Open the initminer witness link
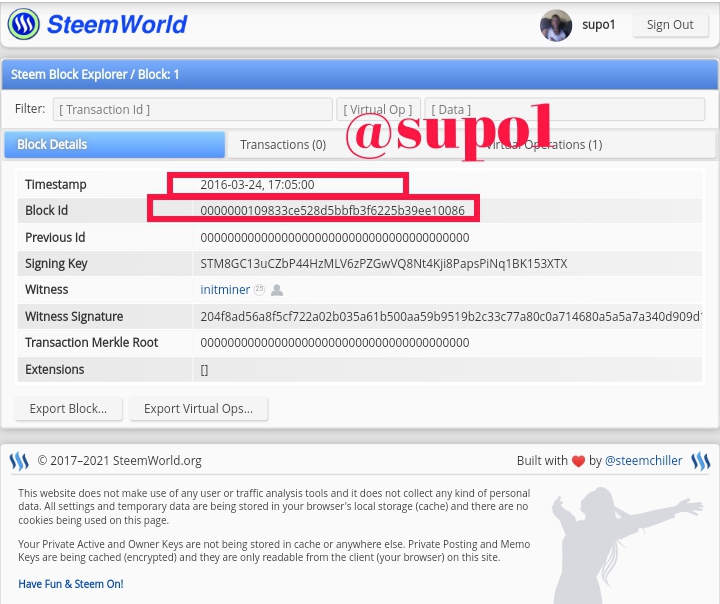Viewport: 720px width, 604px height. click(225, 290)
